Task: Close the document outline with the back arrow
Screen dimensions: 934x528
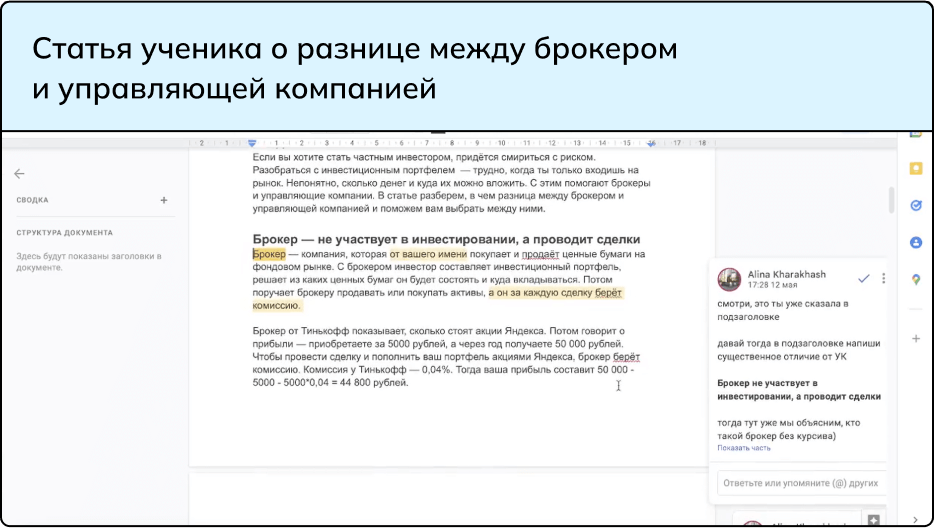Action: pyautogui.click(x=19, y=174)
